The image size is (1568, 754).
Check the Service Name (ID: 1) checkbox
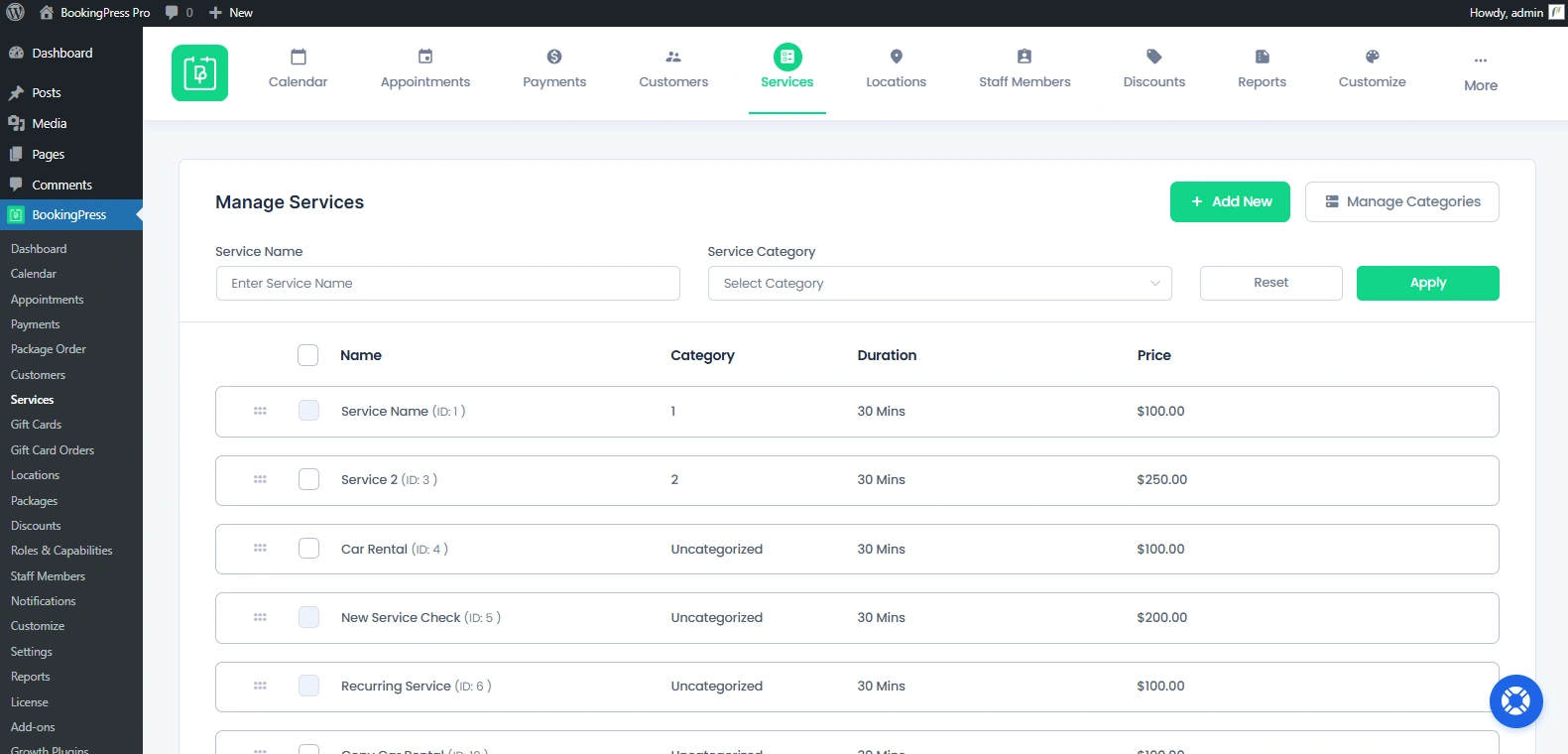pos(308,411)
